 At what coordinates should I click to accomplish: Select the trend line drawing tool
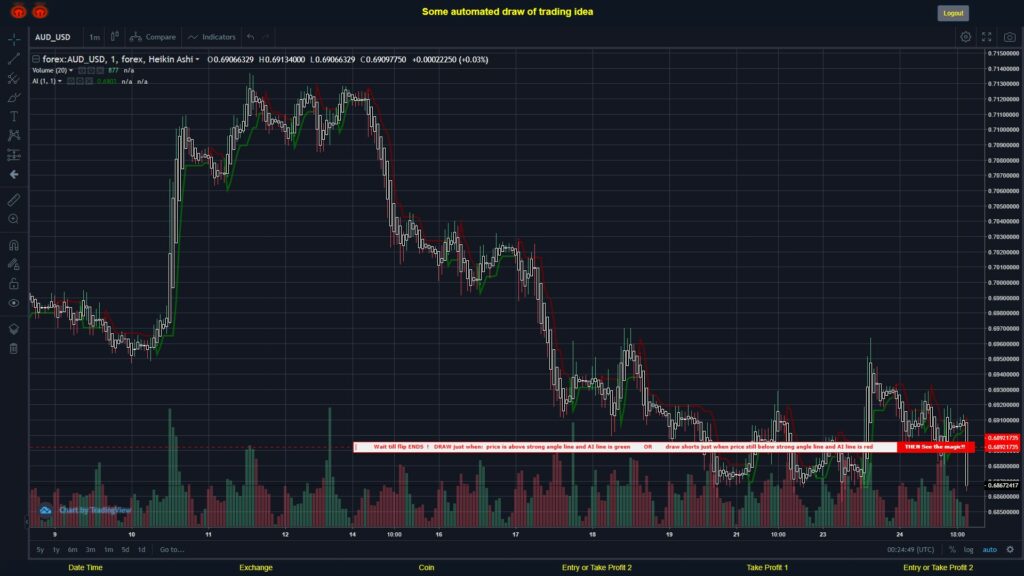[x=14, y=59]
